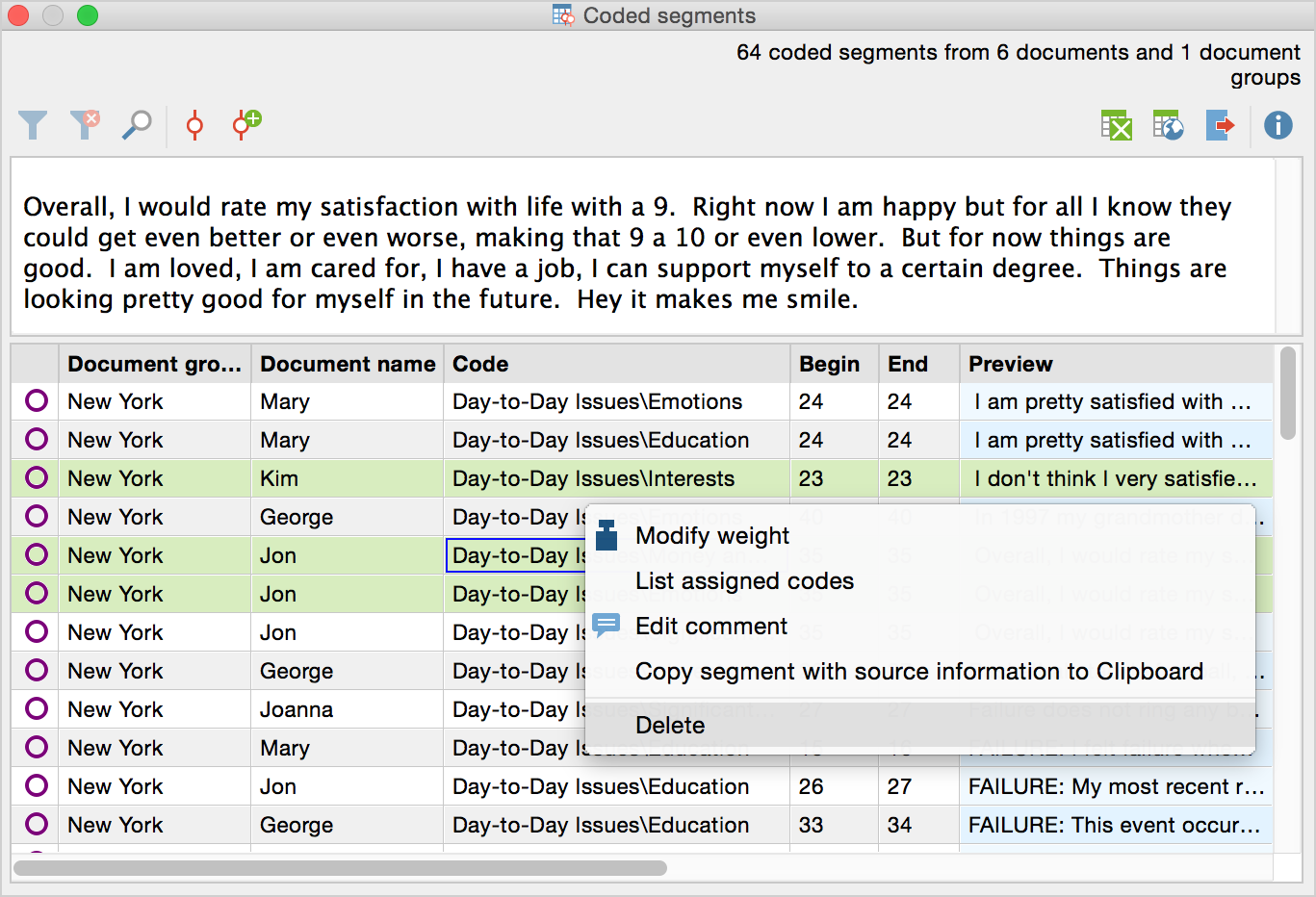Open search with the magnifying glass icon
Viewport: 1316px width, 897px height.
pos(137,125)
